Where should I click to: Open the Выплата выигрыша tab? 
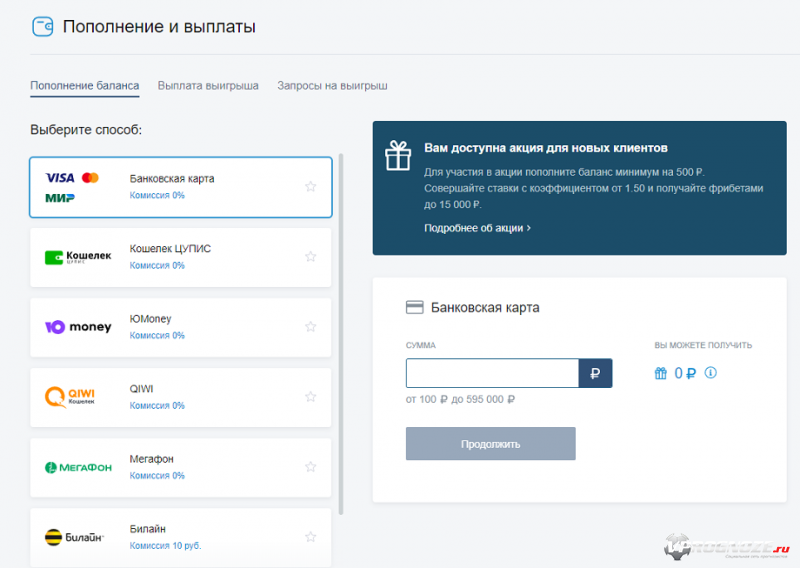(208, 86)
